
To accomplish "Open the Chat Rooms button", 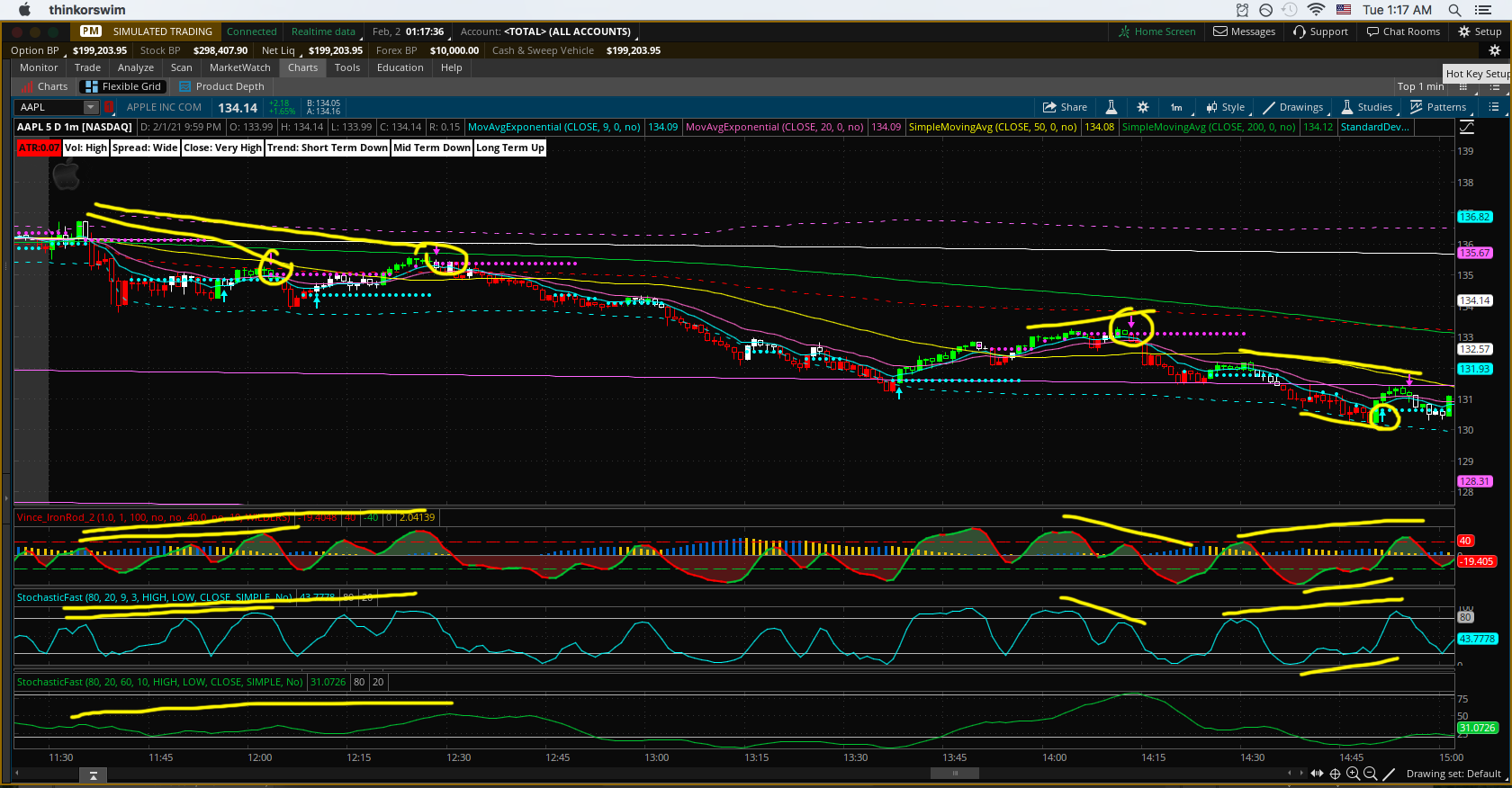I will (x=1403, y=31).
